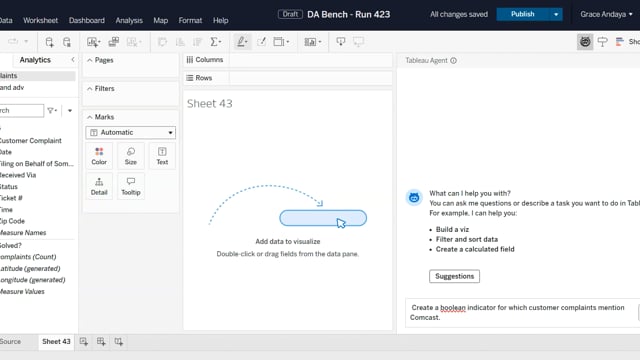Select the Sheet 43 tab

coord(56,342)
